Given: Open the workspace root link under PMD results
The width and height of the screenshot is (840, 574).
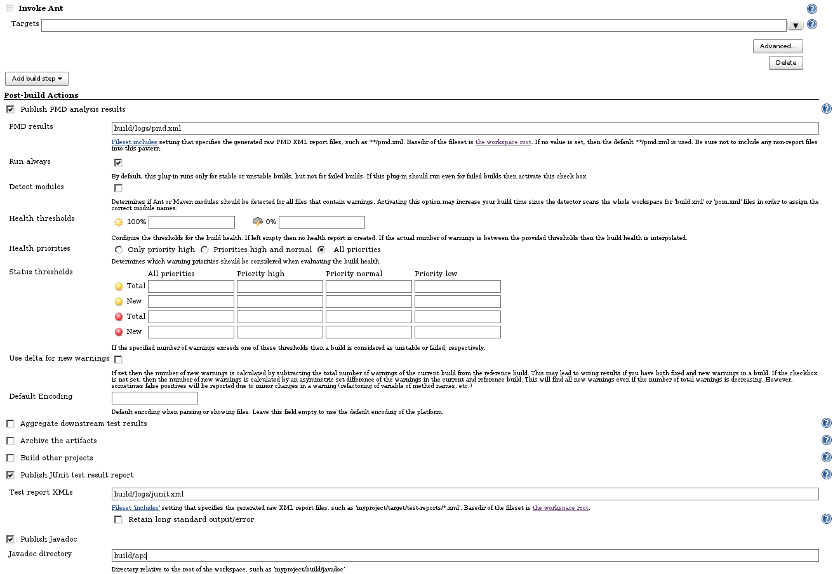Looking at the screenshot, I should point(503,142).
